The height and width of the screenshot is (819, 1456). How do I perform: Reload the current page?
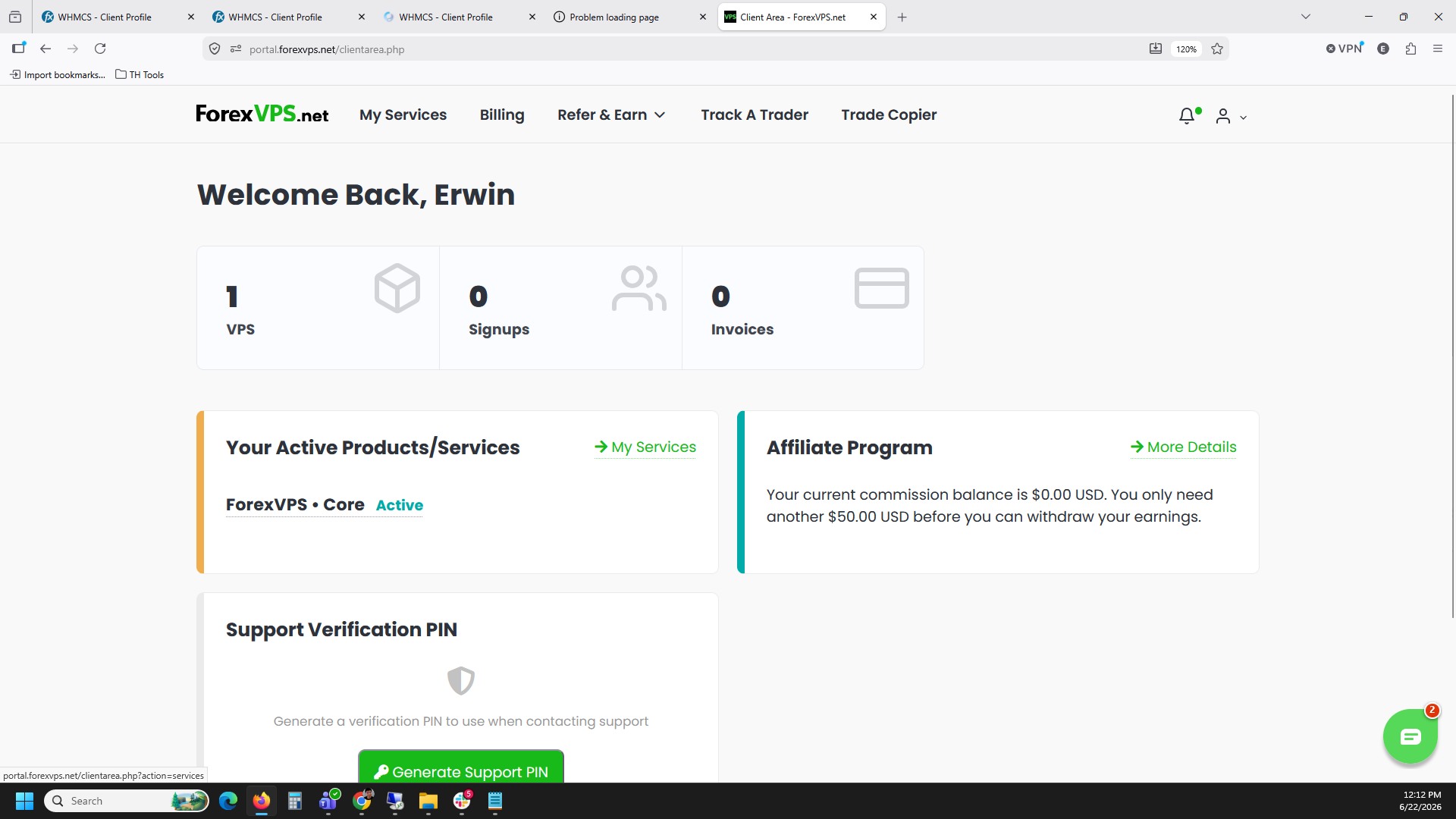[100, 49]
